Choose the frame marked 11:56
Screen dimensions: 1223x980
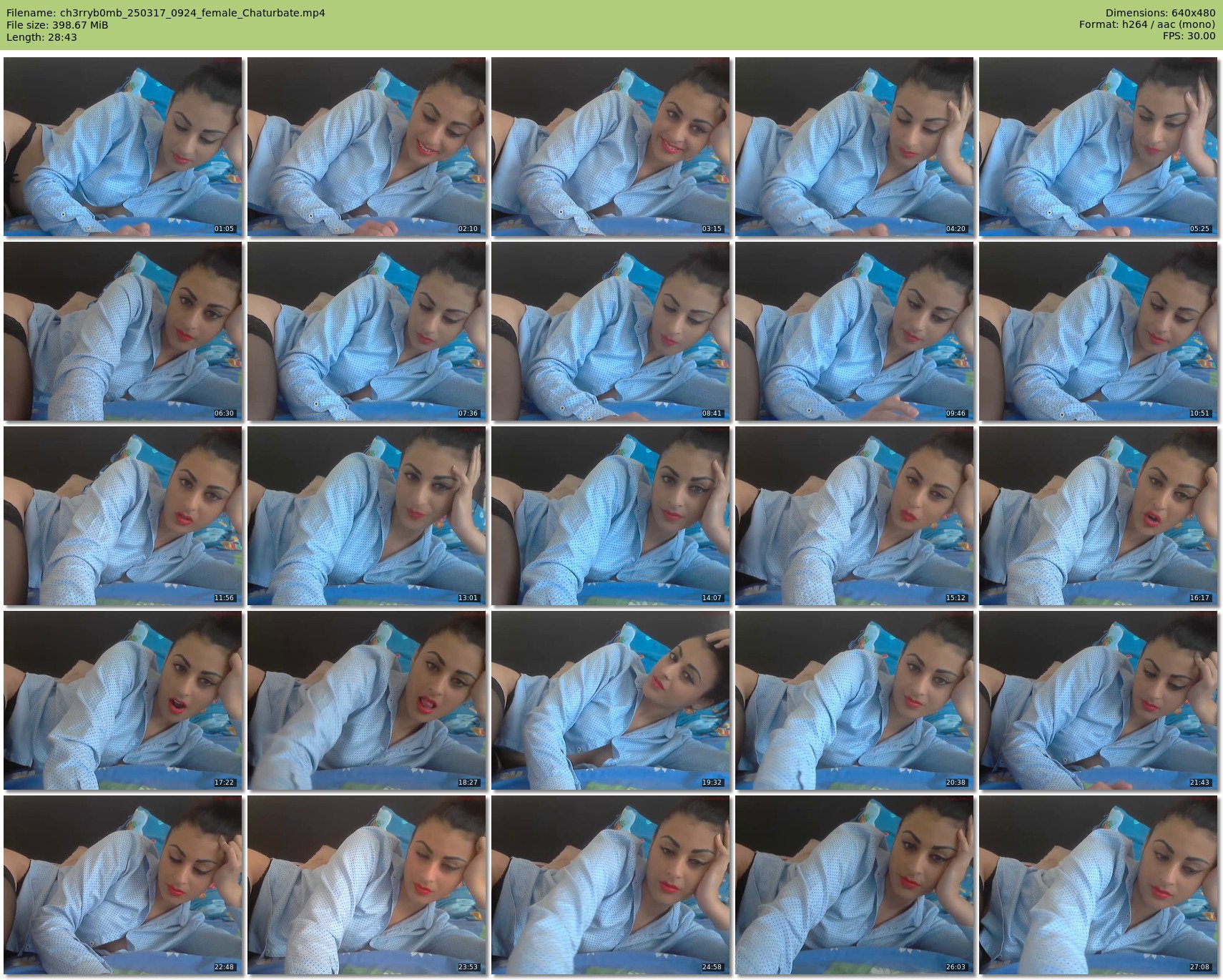click(123, 516)
